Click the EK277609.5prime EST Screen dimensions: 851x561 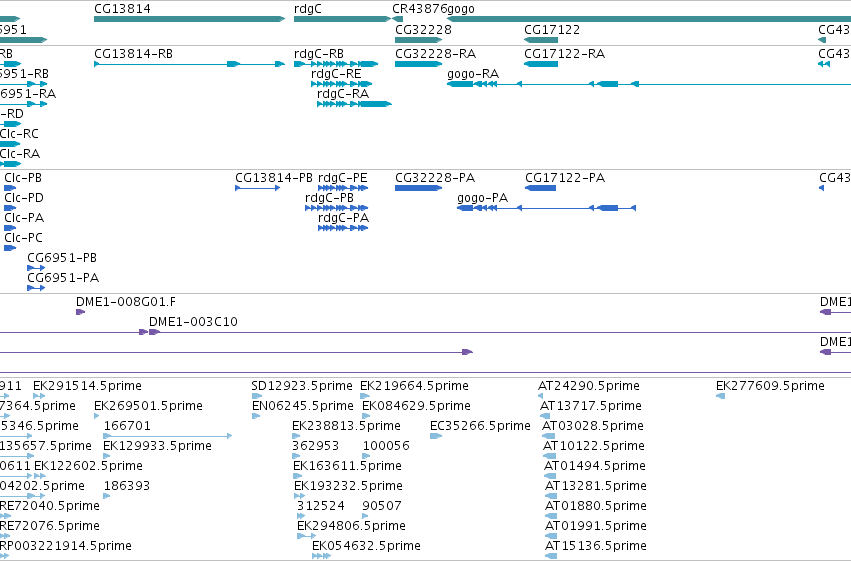pyautogui.click(x=720, y=396)
